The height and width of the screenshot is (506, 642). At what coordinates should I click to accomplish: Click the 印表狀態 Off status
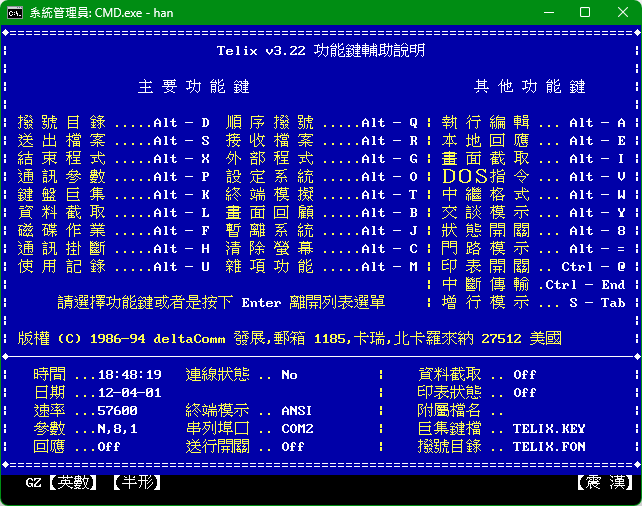tap(524, 393)
